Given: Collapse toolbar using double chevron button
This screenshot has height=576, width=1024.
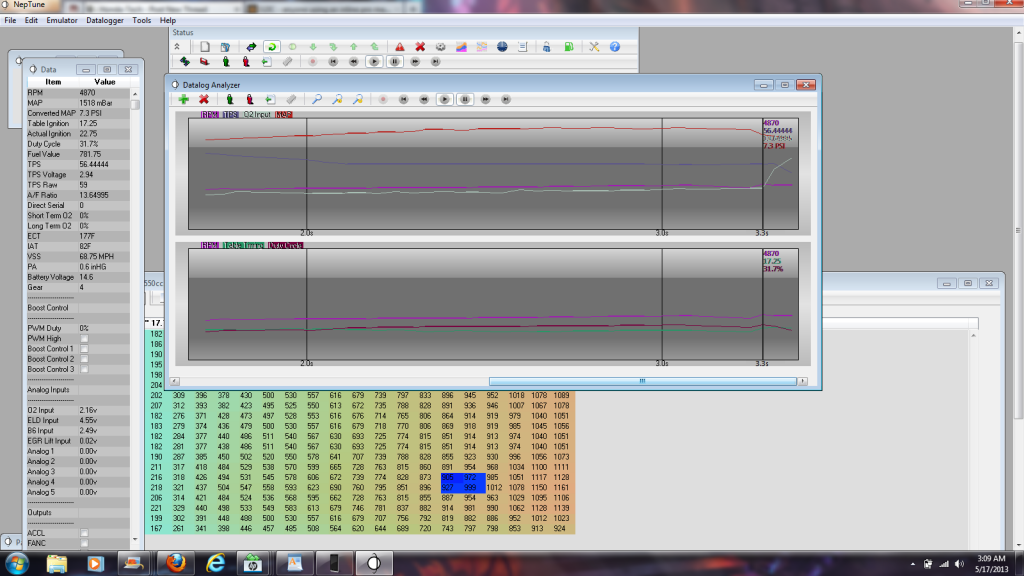Looking at the screenshot, I should pyautogui.click(x=178, y=46).
